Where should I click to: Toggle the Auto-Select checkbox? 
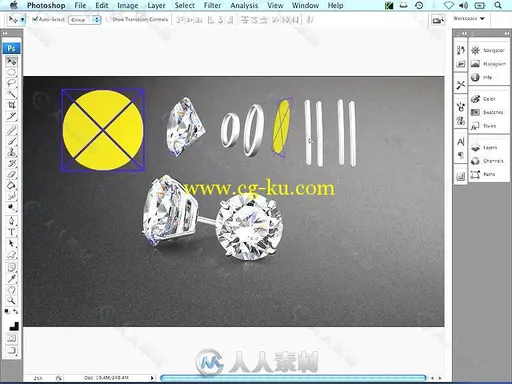(x=35, y=19)
